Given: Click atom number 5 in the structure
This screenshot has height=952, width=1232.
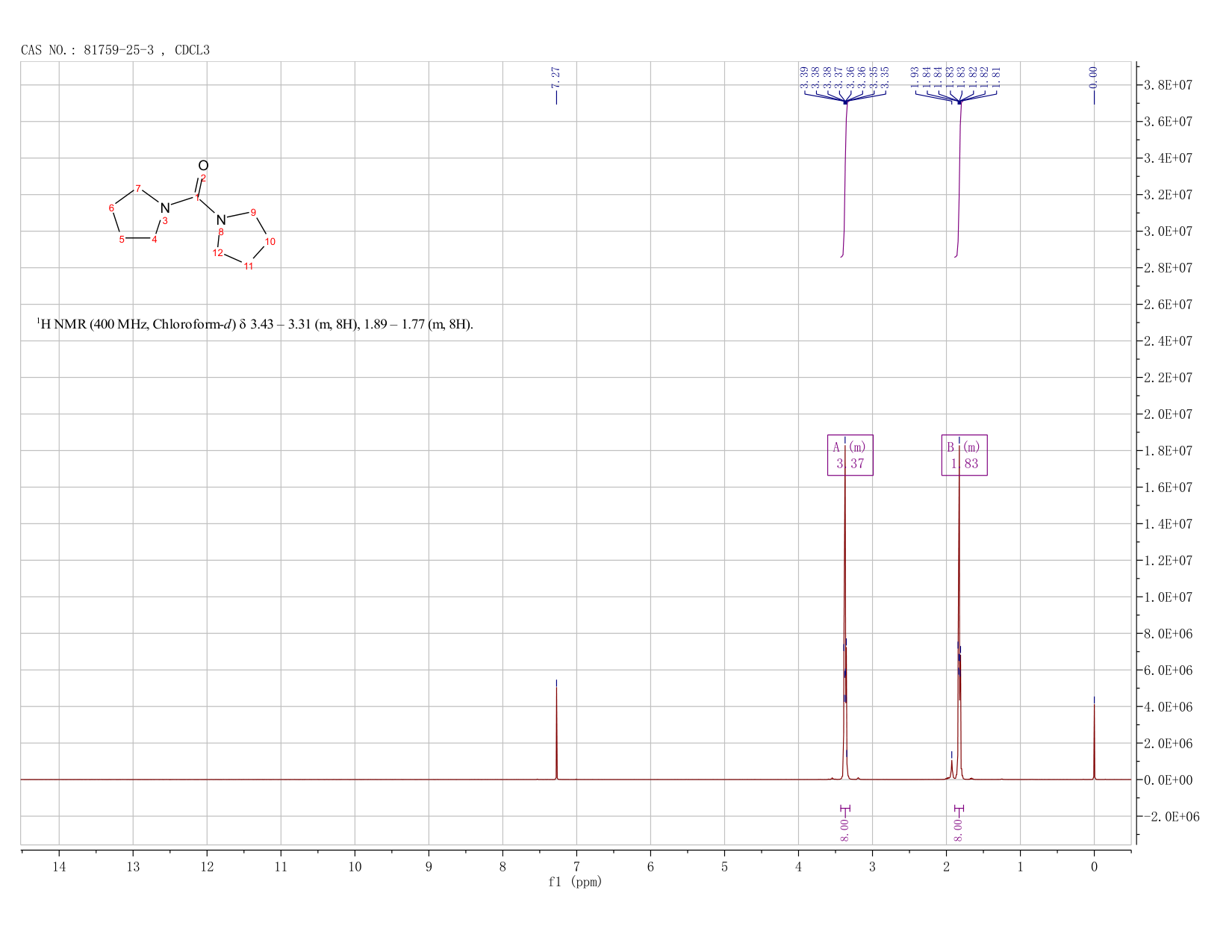Looking at the screenshot, I should 122,239.
